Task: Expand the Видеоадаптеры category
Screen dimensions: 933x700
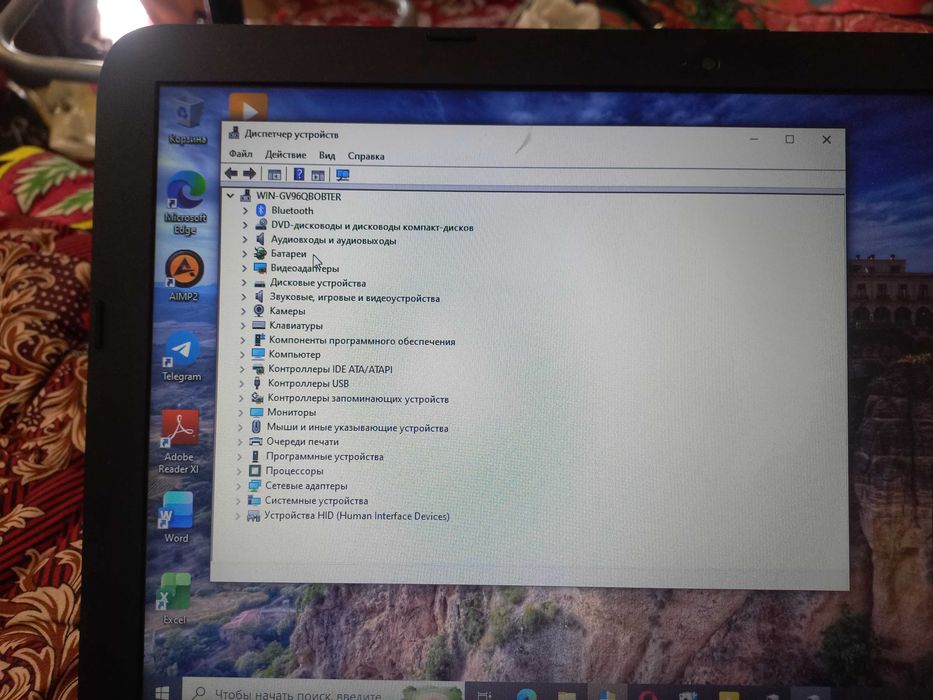Action: coord(244,268)
